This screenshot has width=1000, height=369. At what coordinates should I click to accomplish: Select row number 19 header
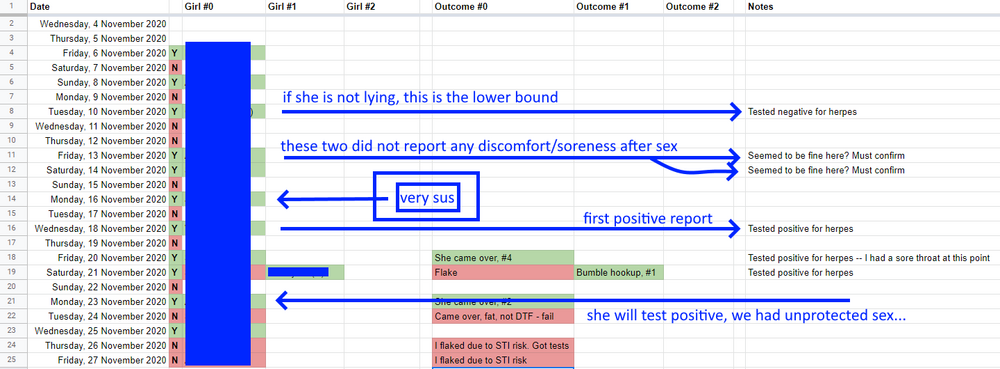tap(13, 273)
